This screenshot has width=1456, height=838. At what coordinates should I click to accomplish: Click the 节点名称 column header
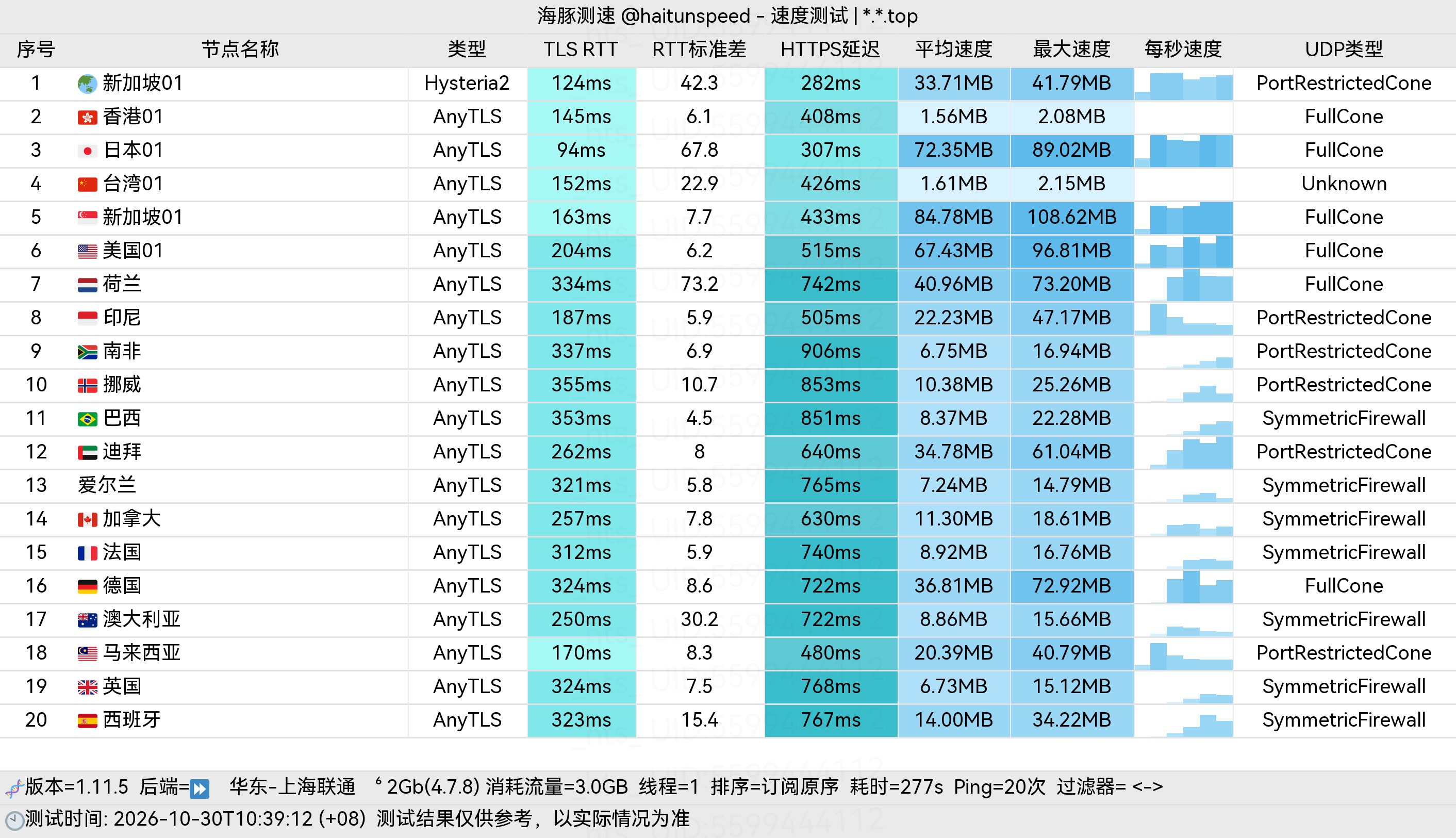click(x=240, y=50)
